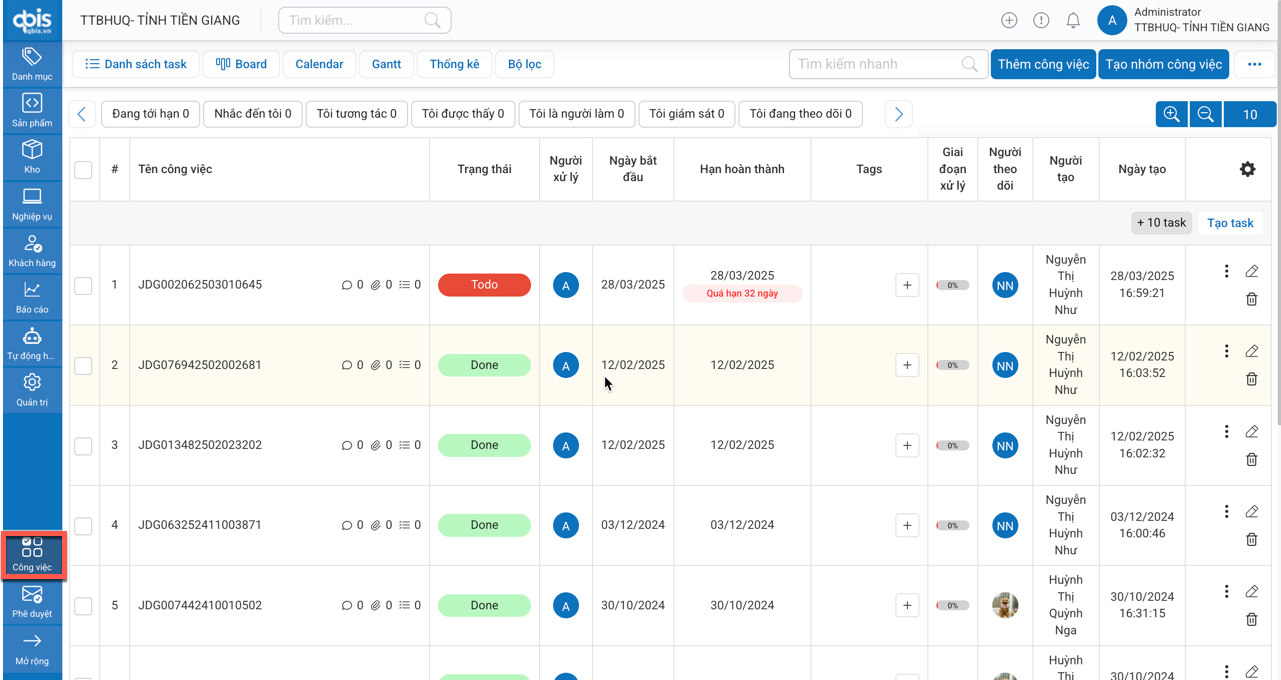
Task: Open more options for task JDG007442410010502
Action: point(1226,591)
